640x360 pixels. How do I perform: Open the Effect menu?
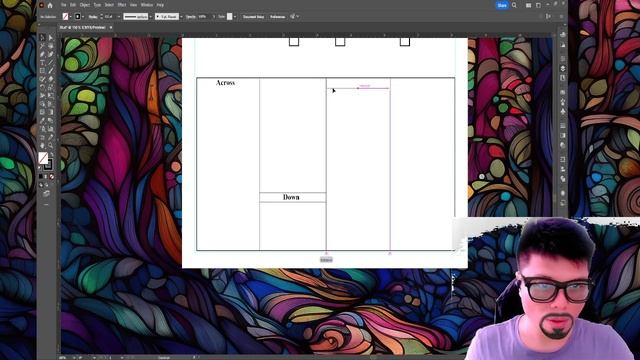[122, 5]
